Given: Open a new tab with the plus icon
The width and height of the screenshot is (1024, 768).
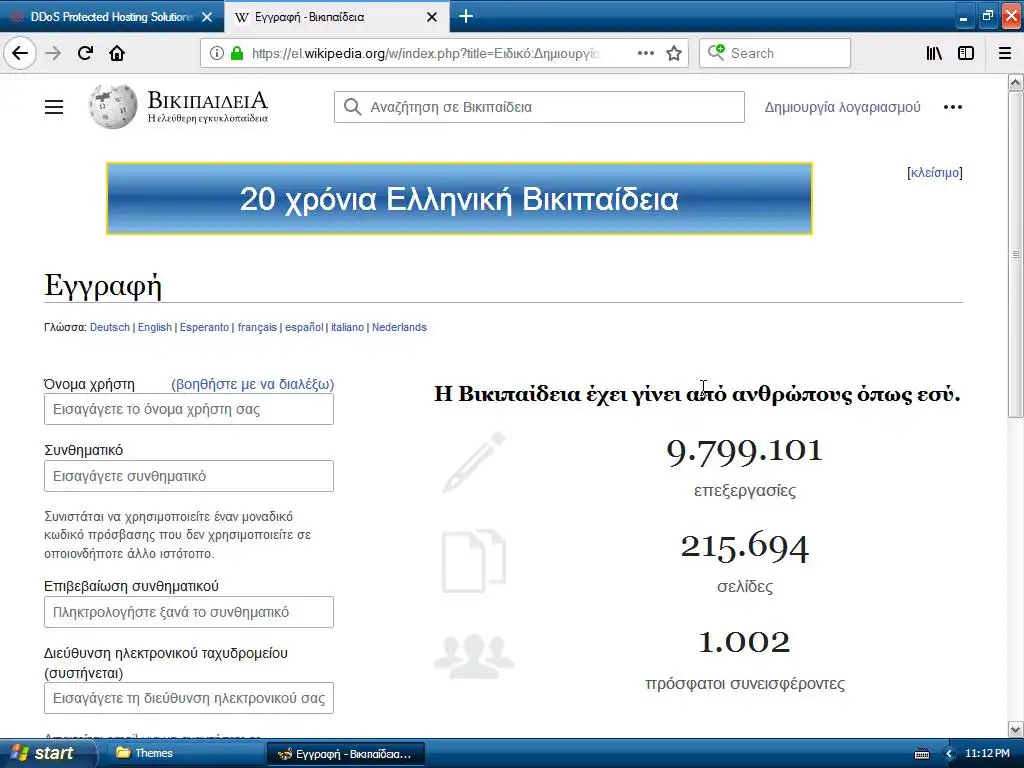Looking at the screenshot, I should click(466, 16).
